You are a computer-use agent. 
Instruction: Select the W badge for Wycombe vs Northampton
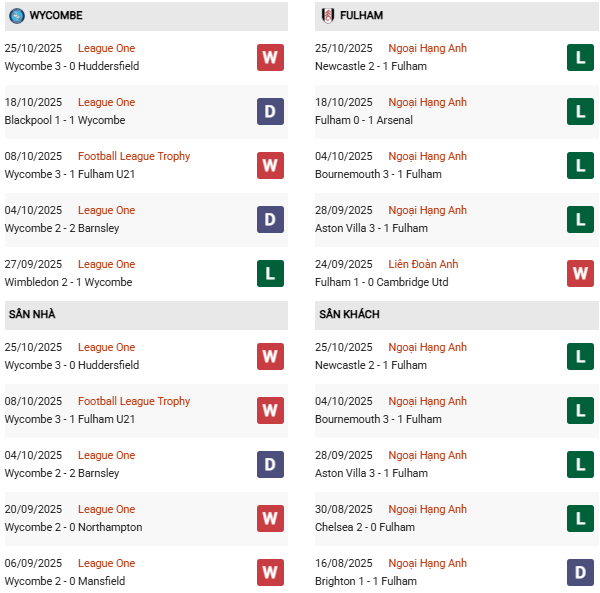270,518
